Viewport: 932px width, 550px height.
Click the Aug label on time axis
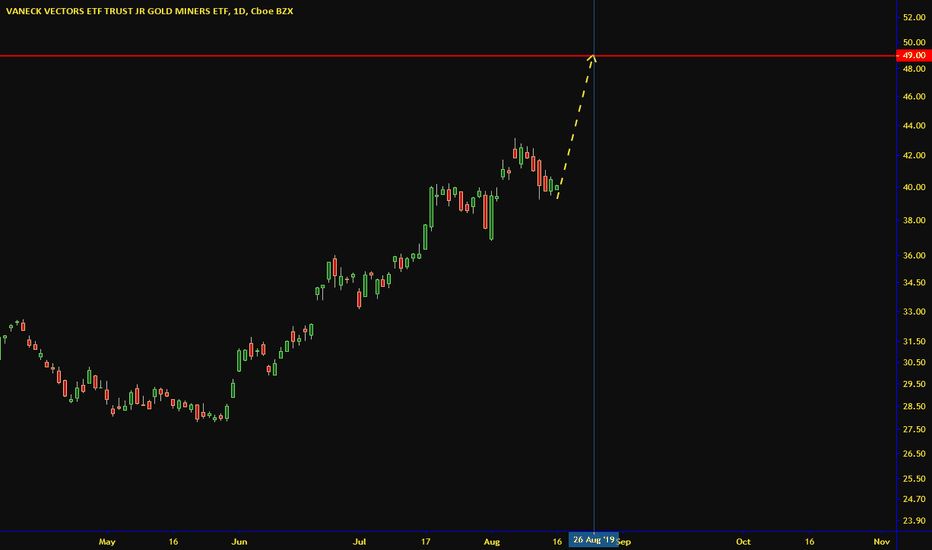coord(492,542)
